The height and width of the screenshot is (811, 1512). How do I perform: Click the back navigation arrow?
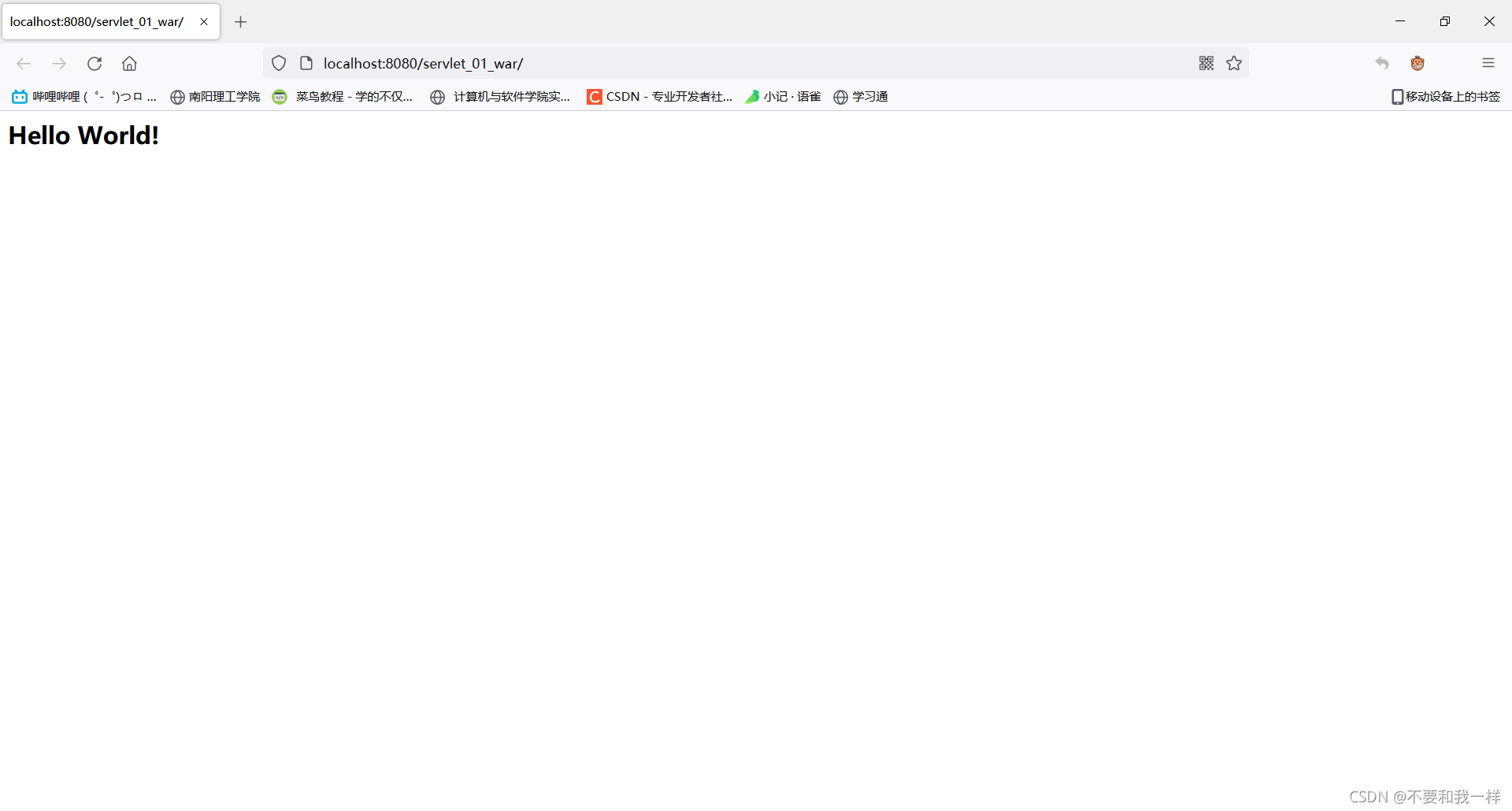click(24, 64)
